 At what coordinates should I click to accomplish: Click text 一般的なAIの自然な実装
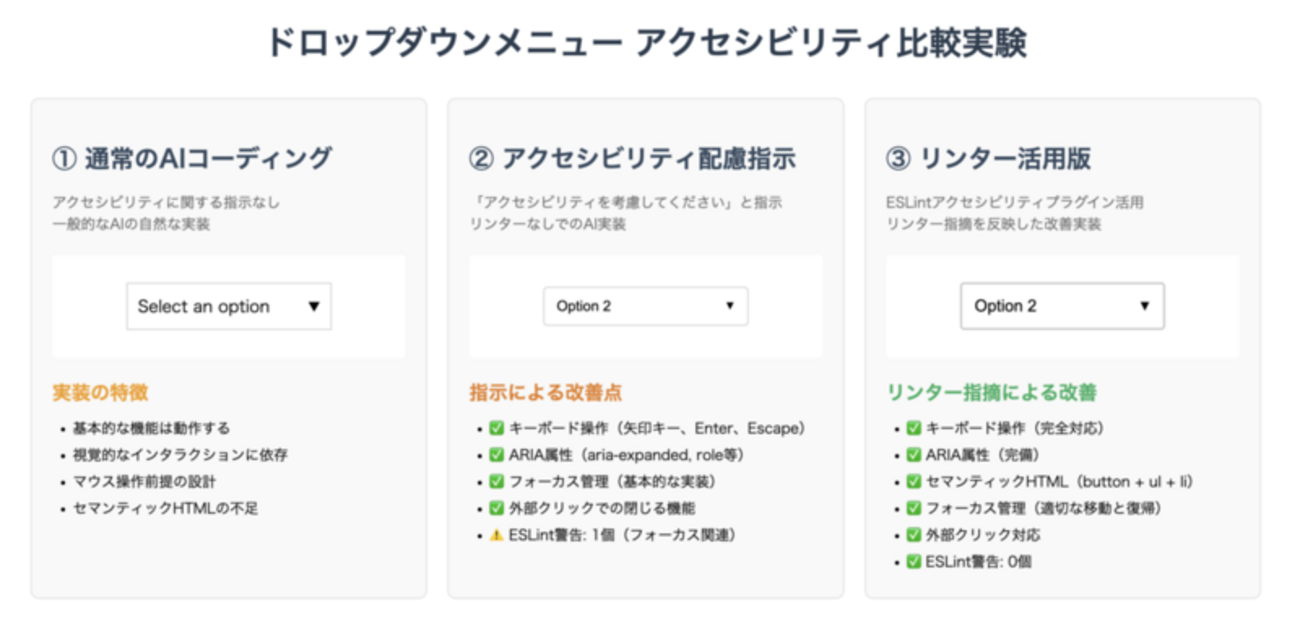point(131,225)
